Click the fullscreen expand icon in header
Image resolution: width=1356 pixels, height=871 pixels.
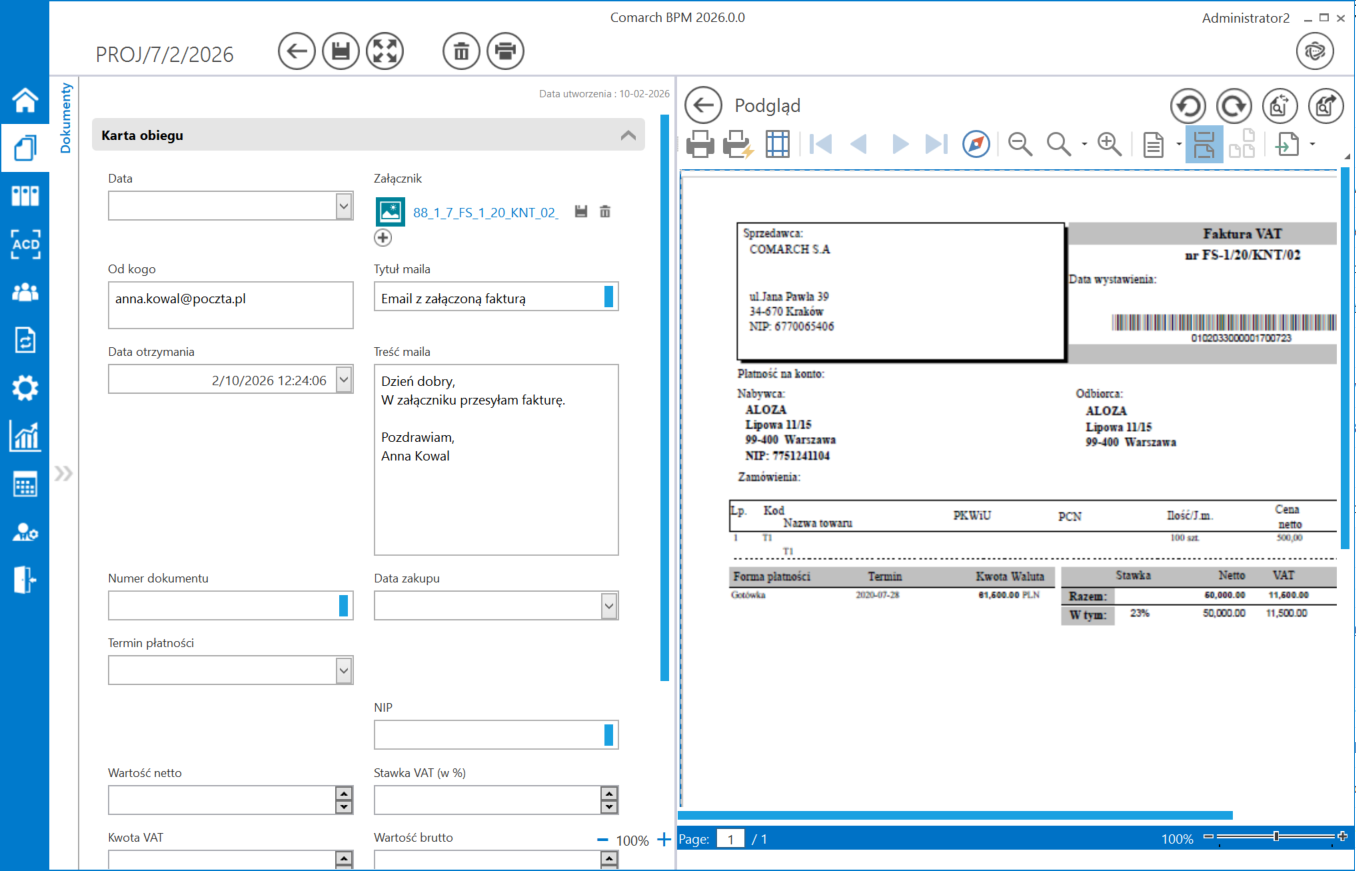pos(385,51)
